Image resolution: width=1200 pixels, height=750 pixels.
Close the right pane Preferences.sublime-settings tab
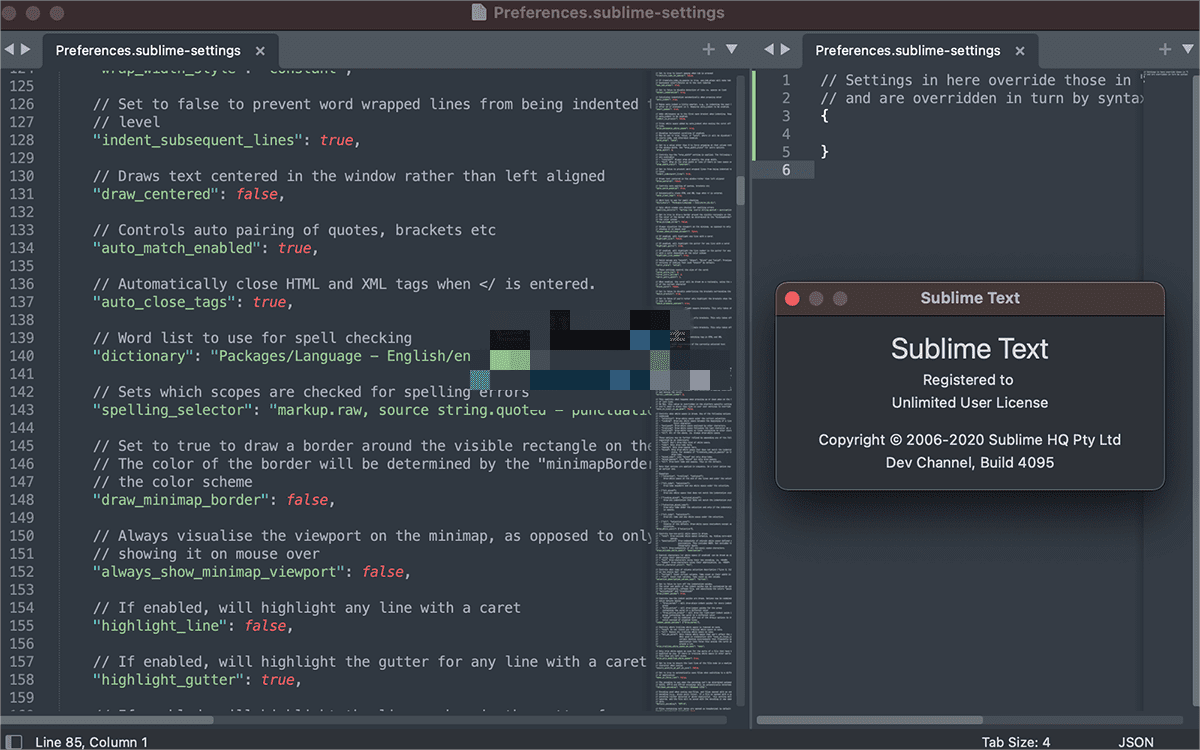pos(1020,50)
